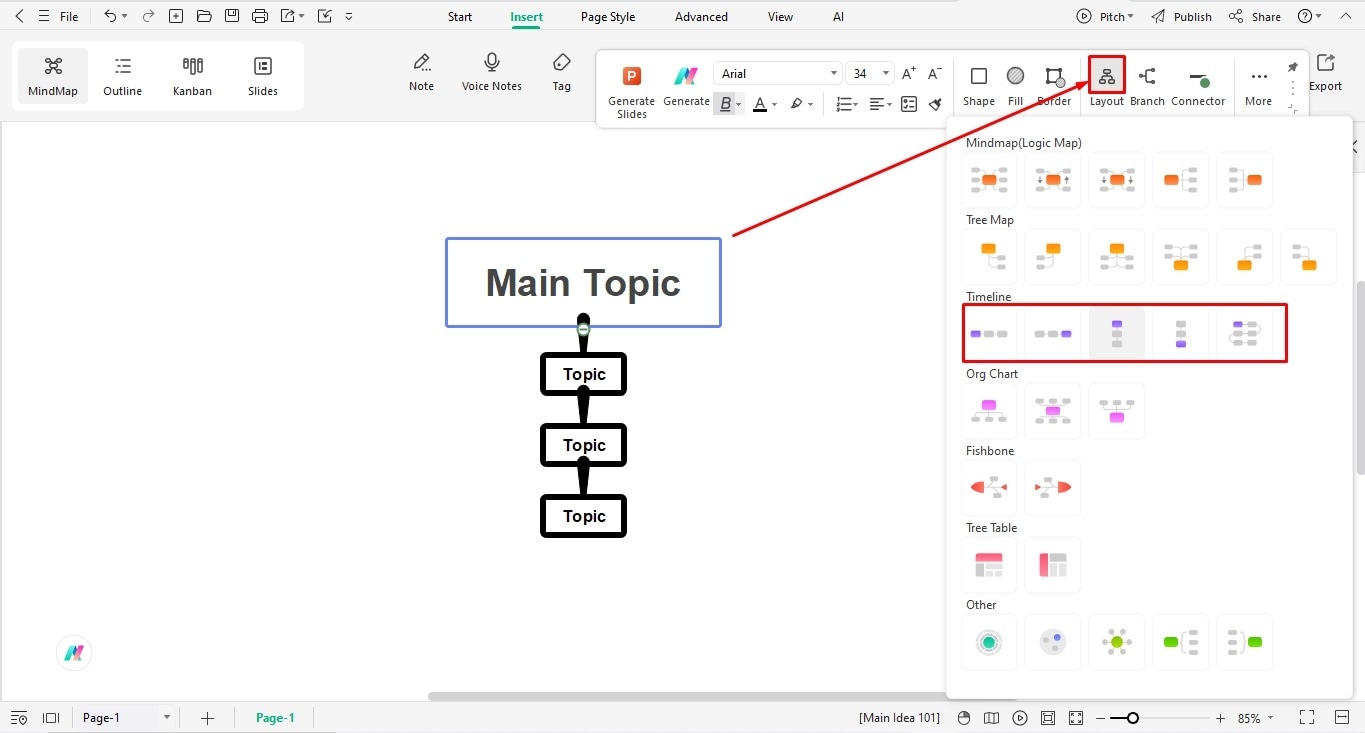Screen dimensions: 1365x733
Task: Switch to Kanban view mode
Action: (193, 76)
